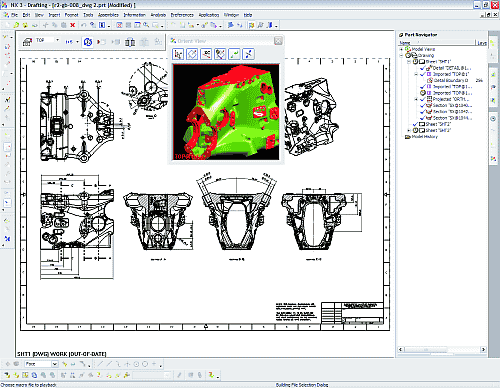
Task: Click the isometric wireframe drawing view
Action: 311,117
